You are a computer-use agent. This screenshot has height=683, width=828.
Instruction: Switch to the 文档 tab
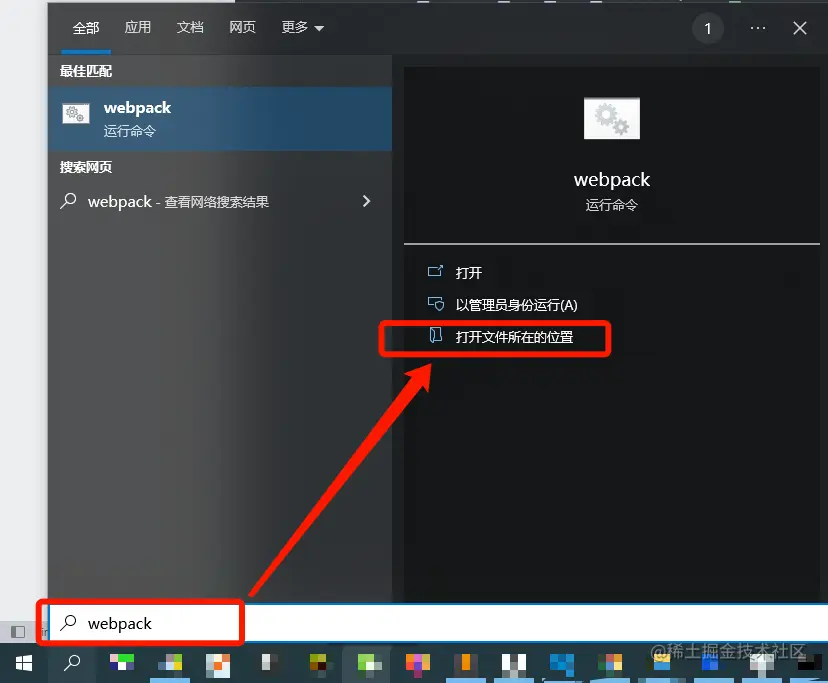tap(190, 28)
